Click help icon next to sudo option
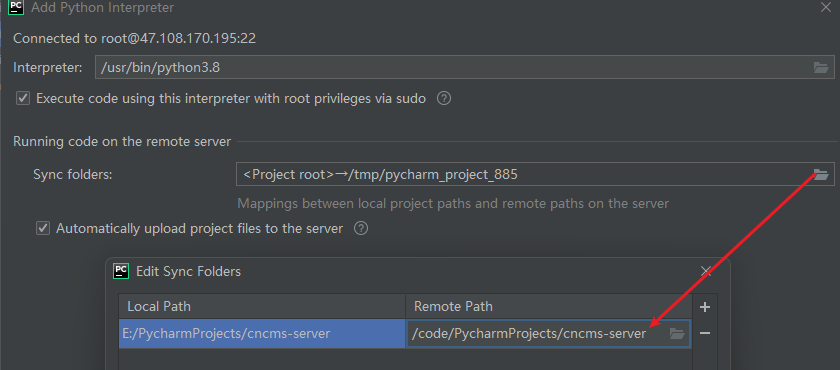Screen dimensions: 840x370 click(x=444, y=99)
